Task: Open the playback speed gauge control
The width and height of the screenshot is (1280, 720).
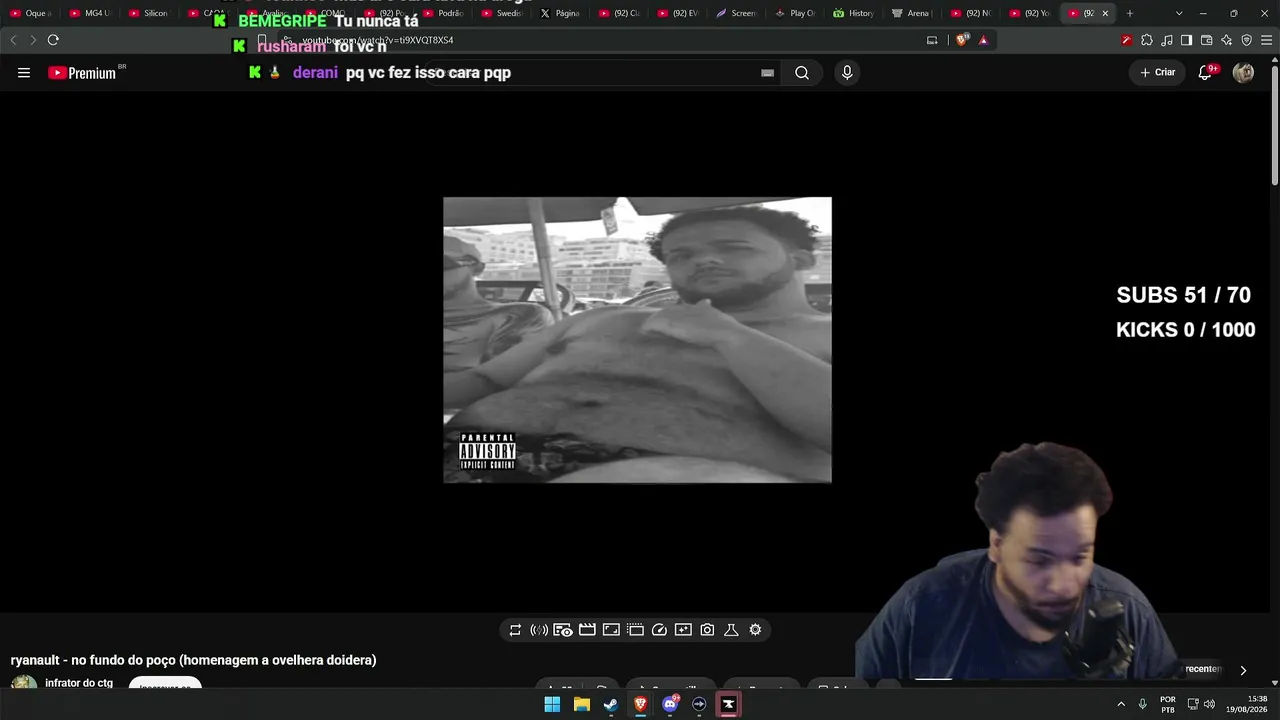Action: pyautogui.click(x=659, y=630)
